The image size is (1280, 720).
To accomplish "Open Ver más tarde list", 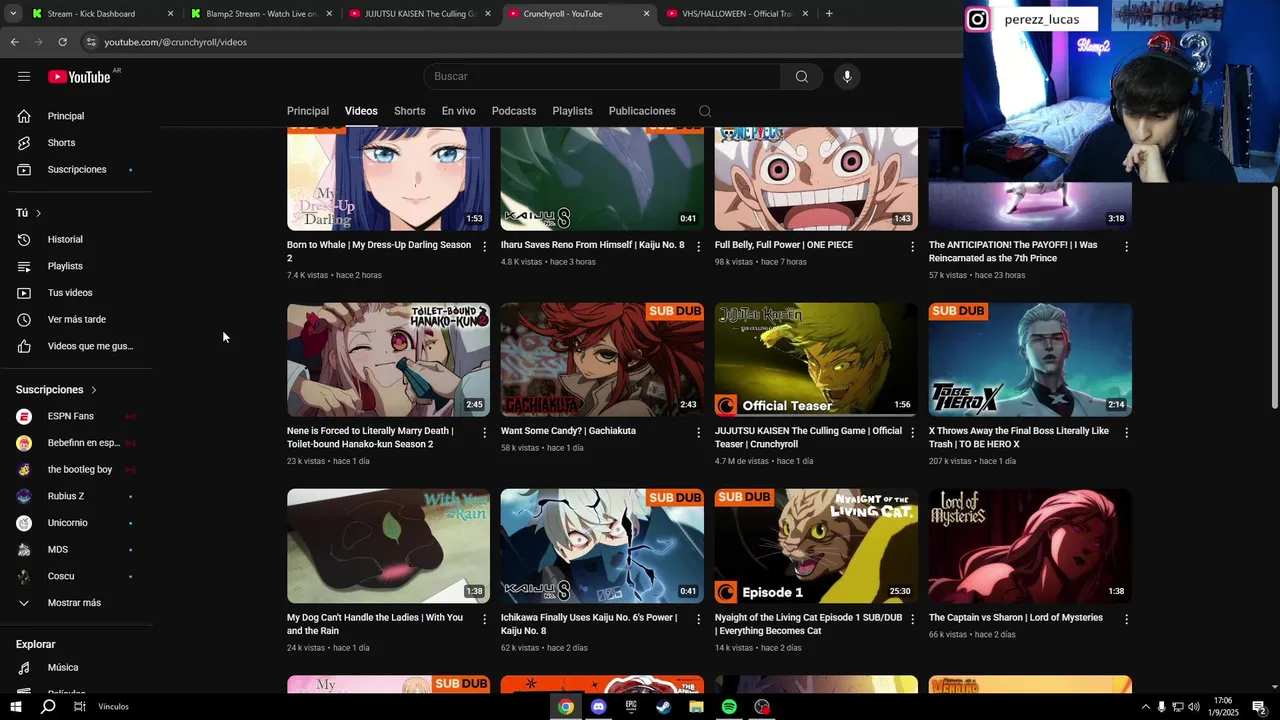I will [76, 320].
